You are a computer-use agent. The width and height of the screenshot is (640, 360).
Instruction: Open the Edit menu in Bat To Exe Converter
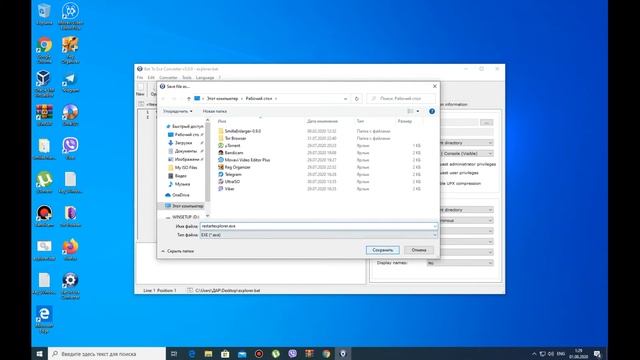click(x=151, y=78)
